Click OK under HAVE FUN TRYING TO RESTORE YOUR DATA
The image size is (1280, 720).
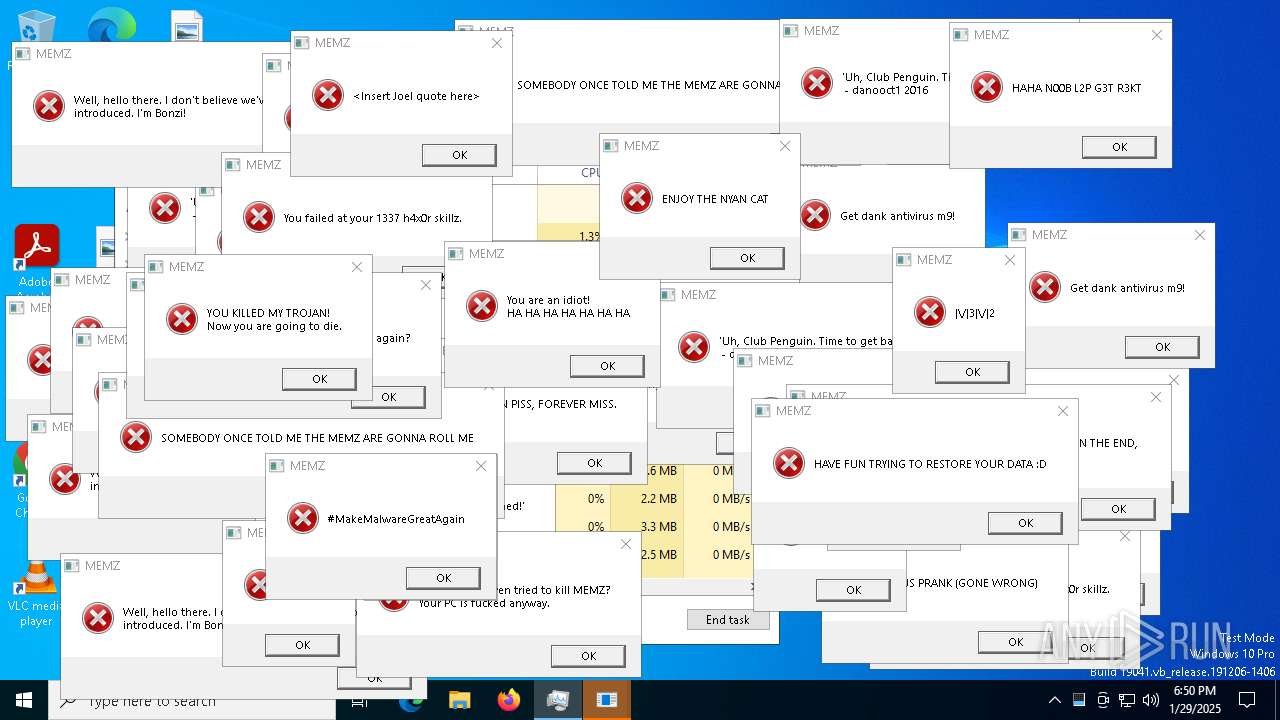click(1025, 523)
